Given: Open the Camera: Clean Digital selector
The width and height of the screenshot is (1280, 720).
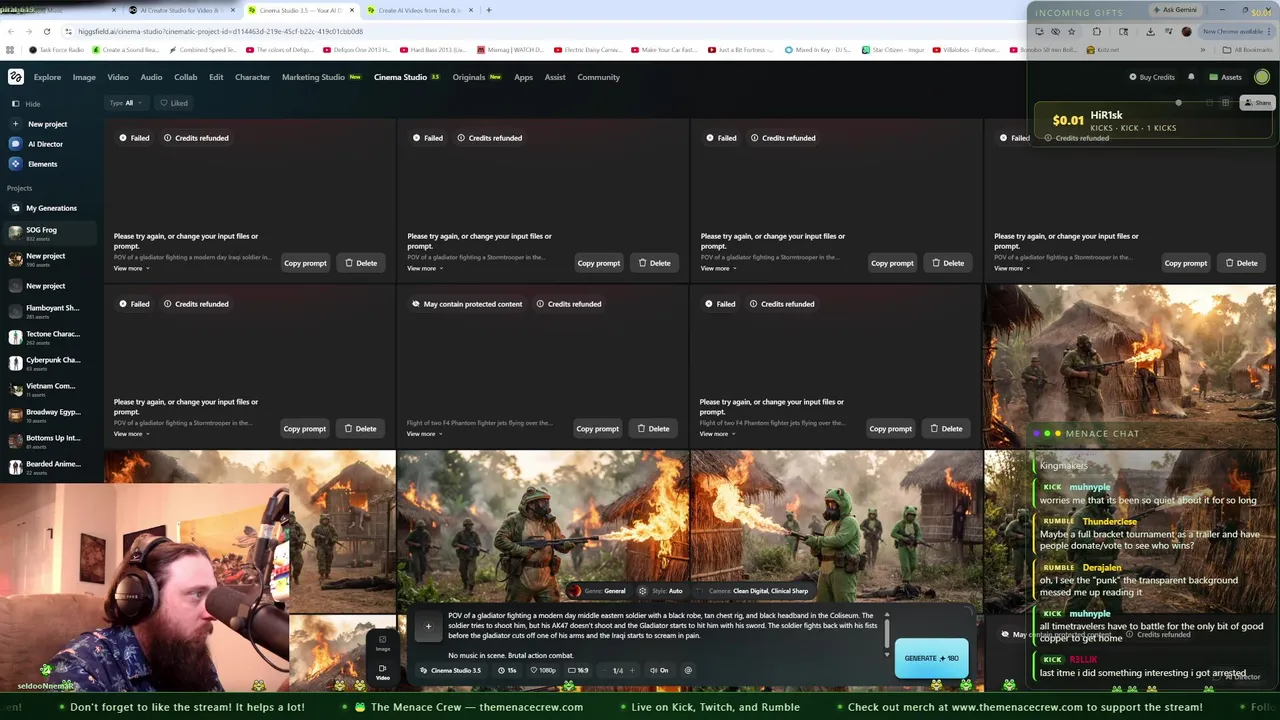Looking at the screenshot, I should (x=752, y=591).
